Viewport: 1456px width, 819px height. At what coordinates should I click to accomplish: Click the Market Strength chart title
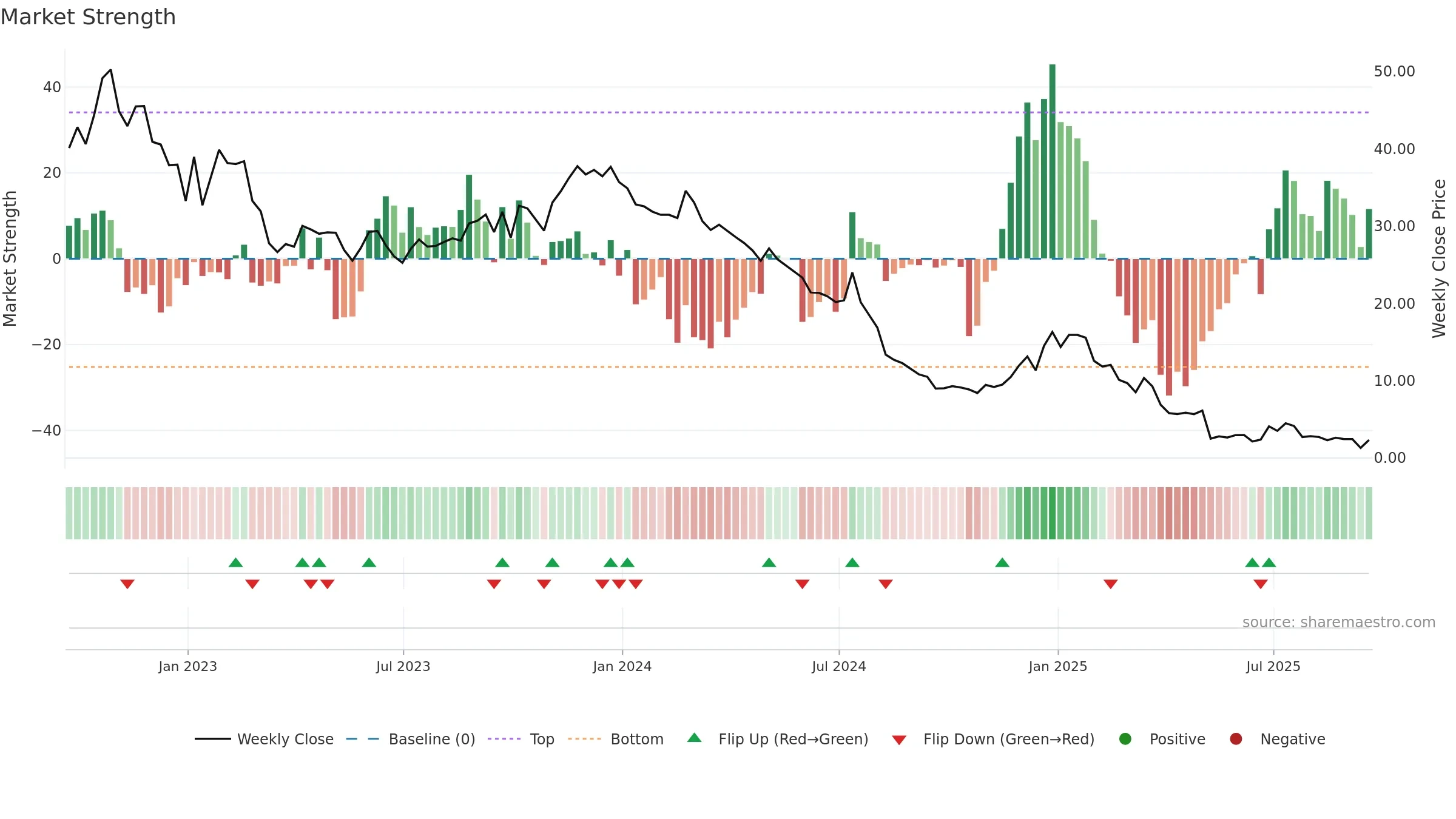coord(89,17)
